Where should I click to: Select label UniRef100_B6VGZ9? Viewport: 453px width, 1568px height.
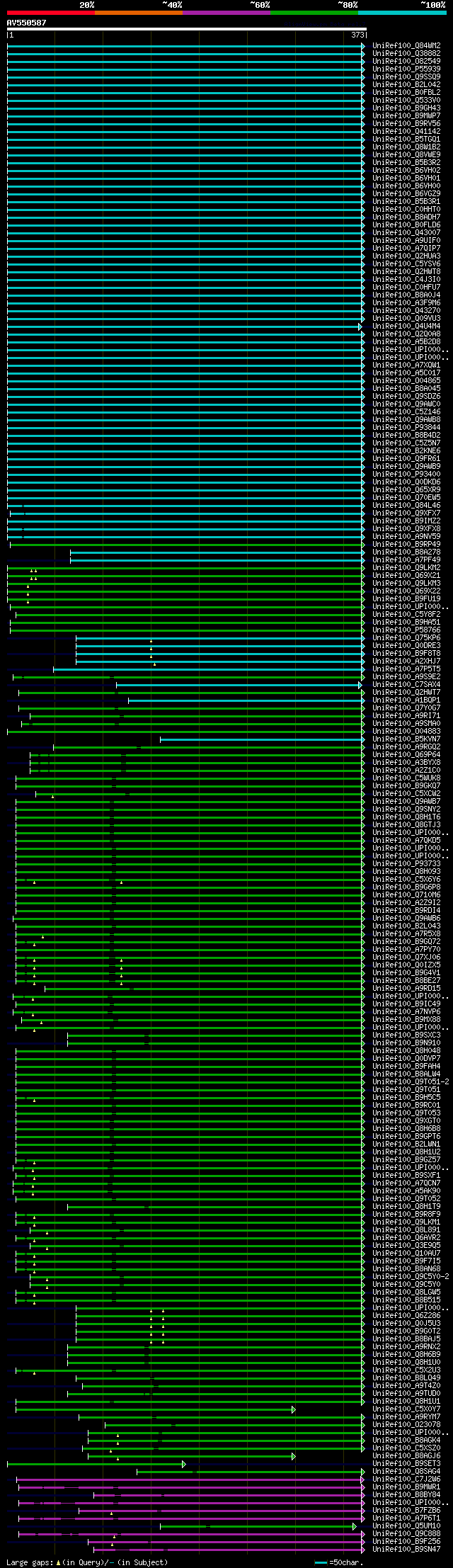click(x=406, y=193)
